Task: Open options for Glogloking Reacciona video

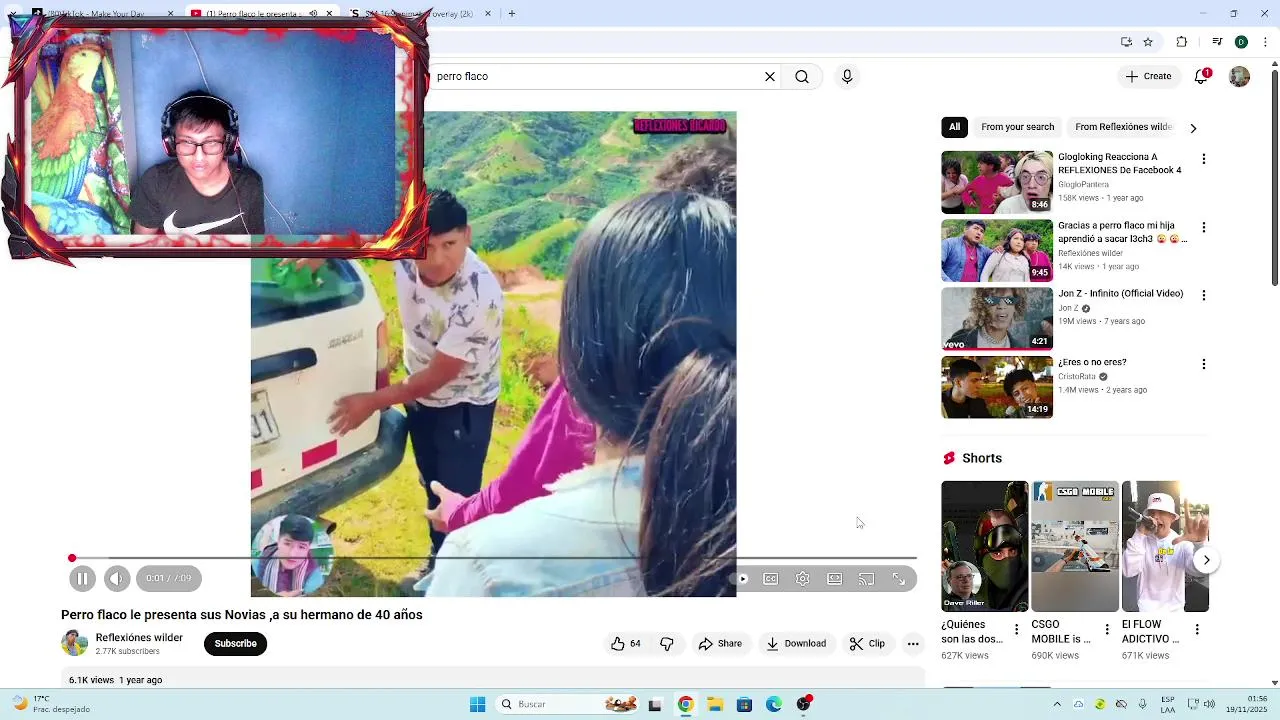Action: 1204,159
